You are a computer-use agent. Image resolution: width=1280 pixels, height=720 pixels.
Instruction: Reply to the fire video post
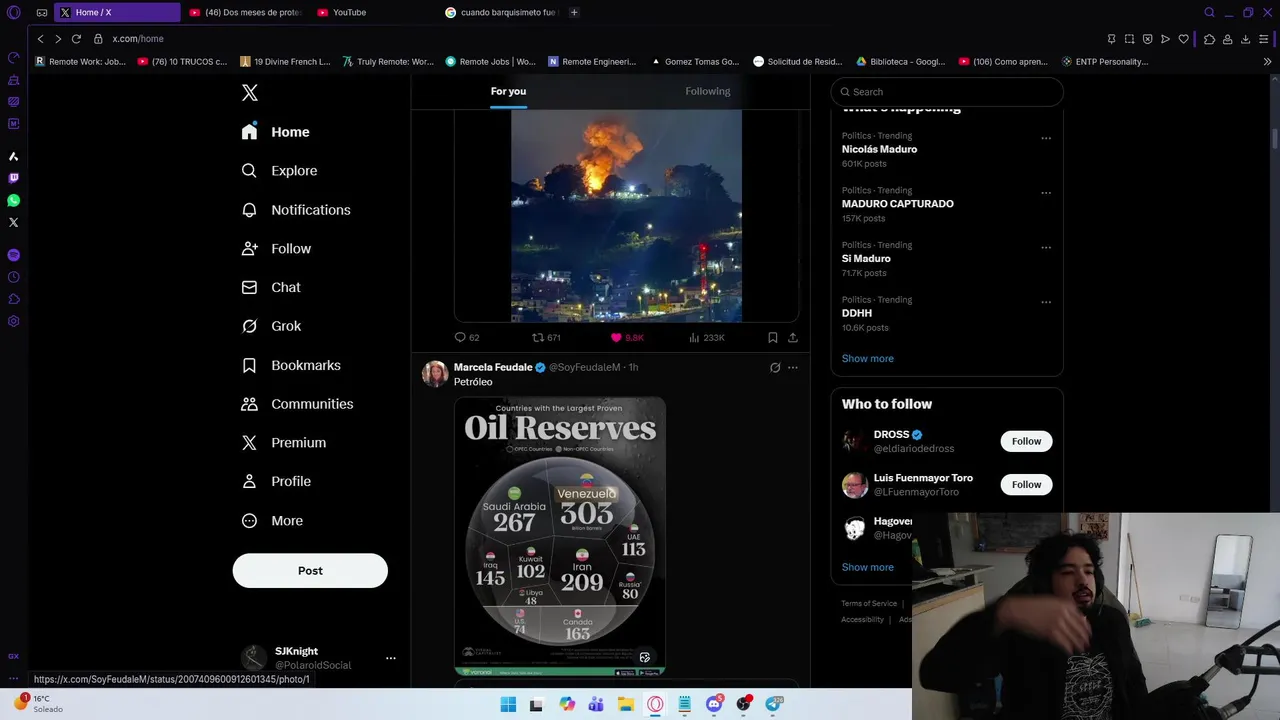(467, 338)
